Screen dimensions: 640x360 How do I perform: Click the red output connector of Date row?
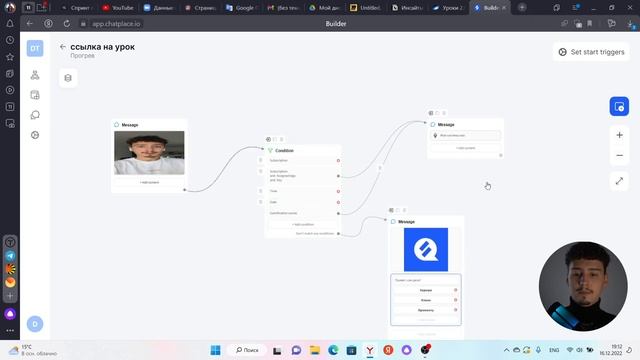click(x=338, y=202)
